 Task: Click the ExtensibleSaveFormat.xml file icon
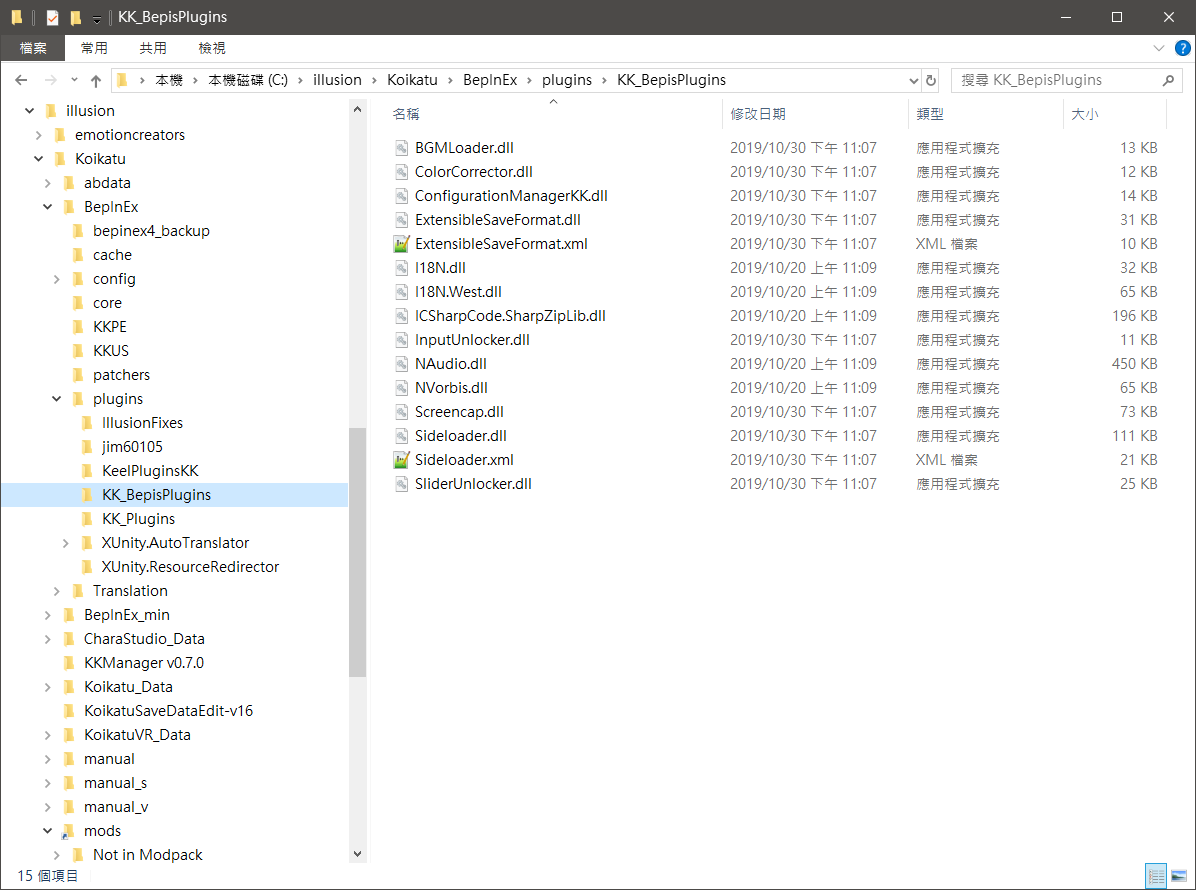tap(401, 244)
